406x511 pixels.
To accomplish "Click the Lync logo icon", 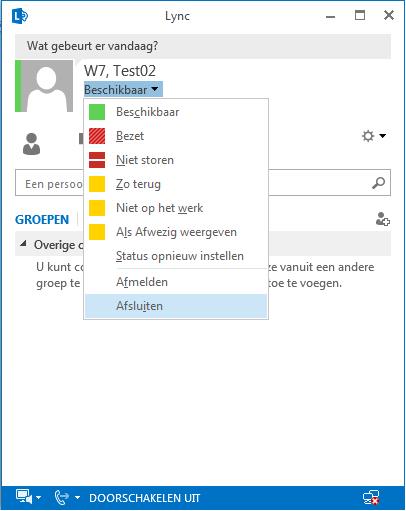I will coord(19,16).
